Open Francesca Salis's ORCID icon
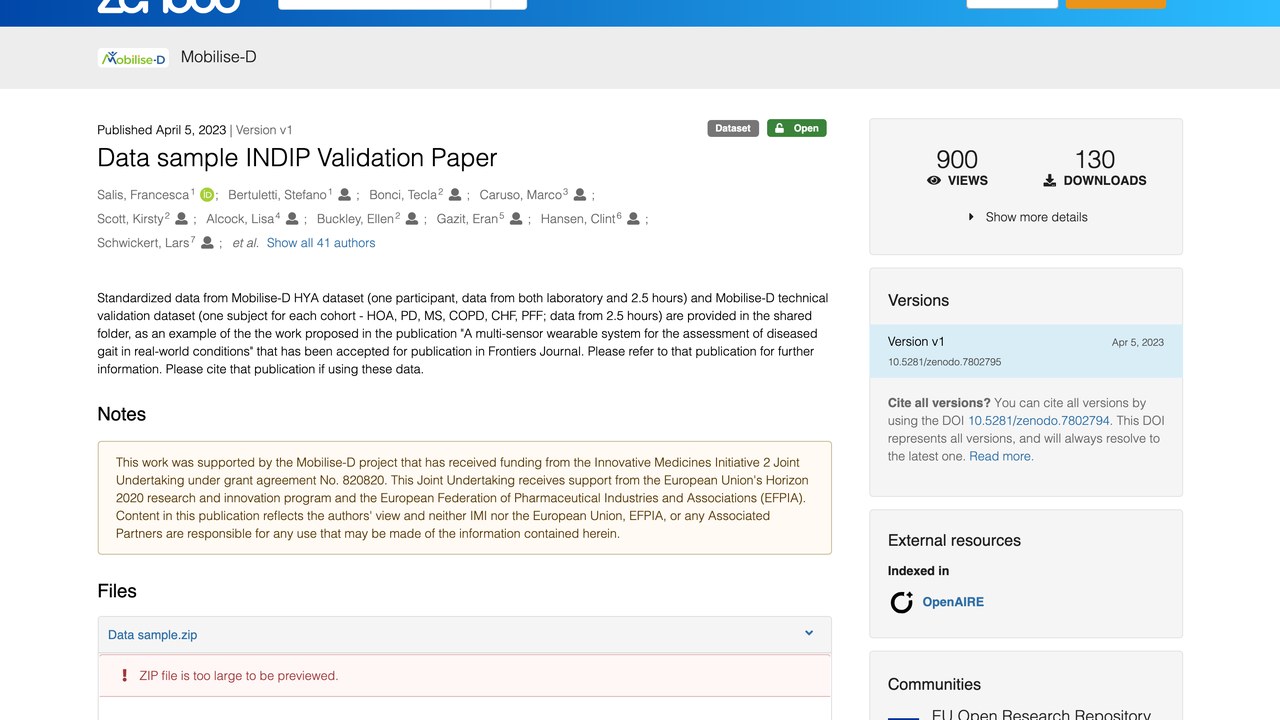 pos(207,195)
